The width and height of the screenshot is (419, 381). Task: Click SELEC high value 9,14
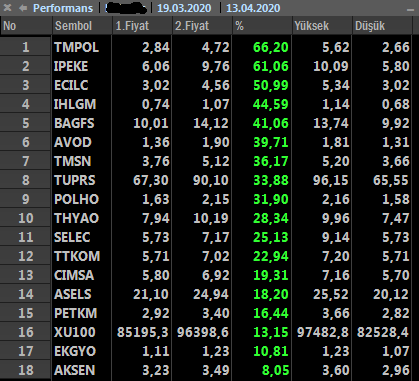[336, 237]
